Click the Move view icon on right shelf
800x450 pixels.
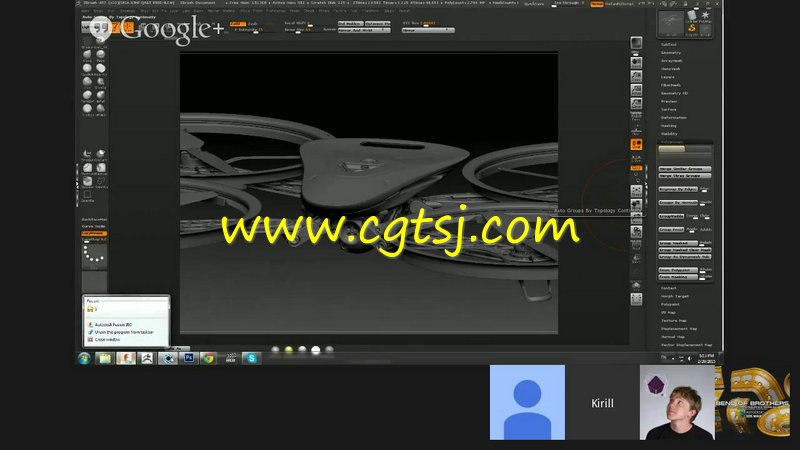[636, 204]
